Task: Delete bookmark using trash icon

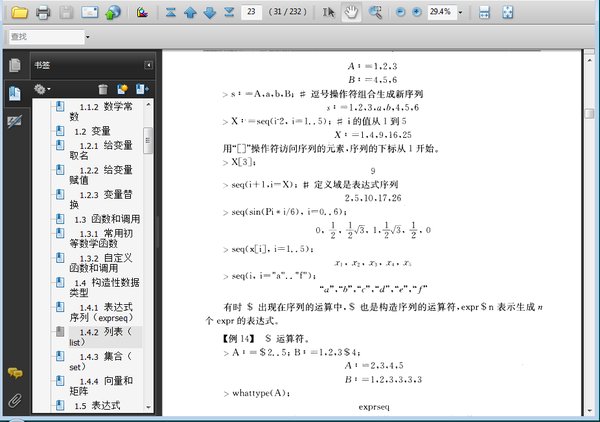Action: tap(102, 89)
